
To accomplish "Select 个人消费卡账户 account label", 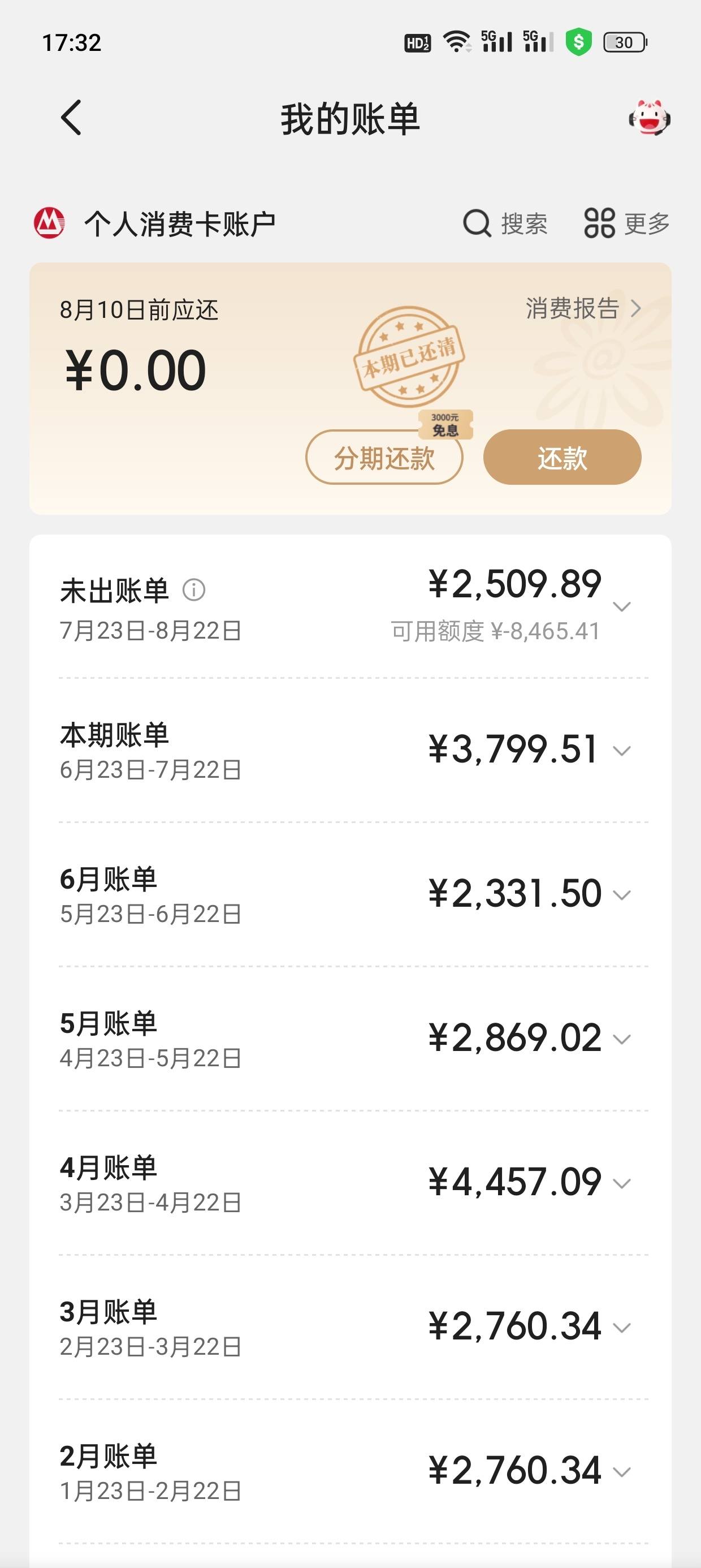I will [x=180, y=223].
